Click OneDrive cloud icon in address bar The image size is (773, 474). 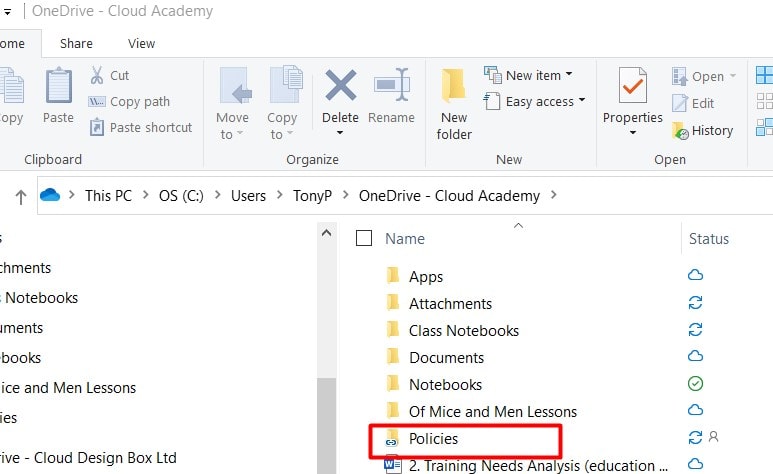coord(50,195)
